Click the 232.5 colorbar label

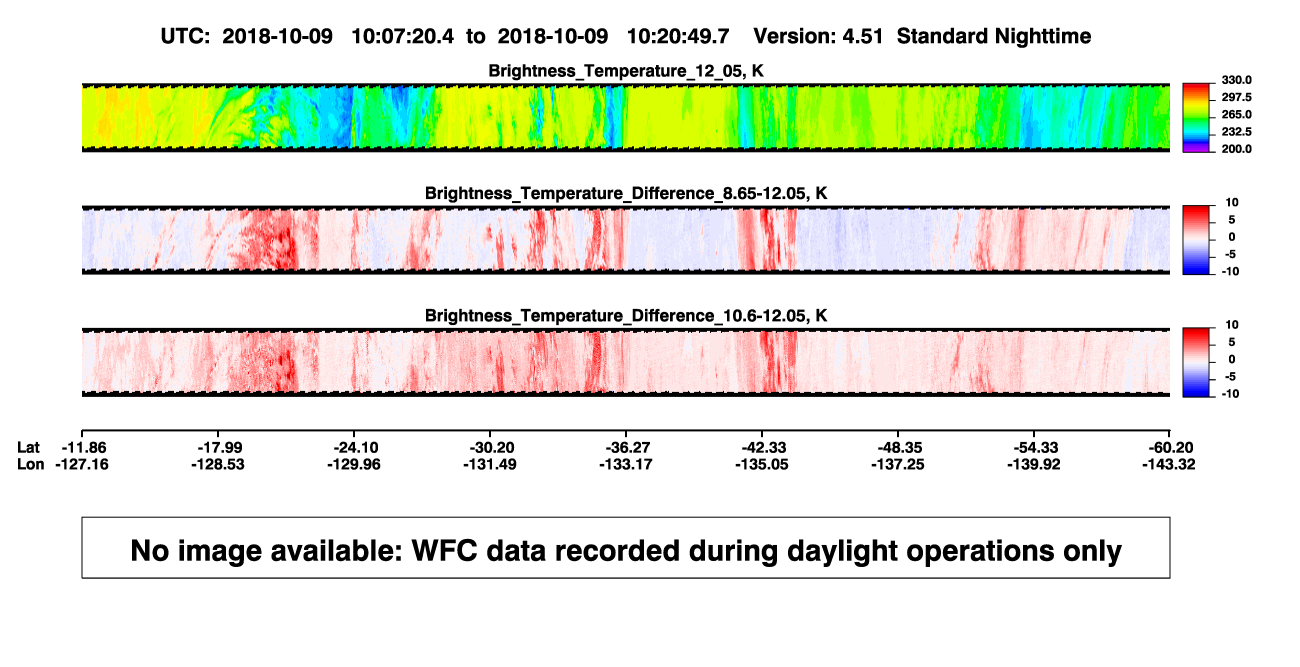1237,132
